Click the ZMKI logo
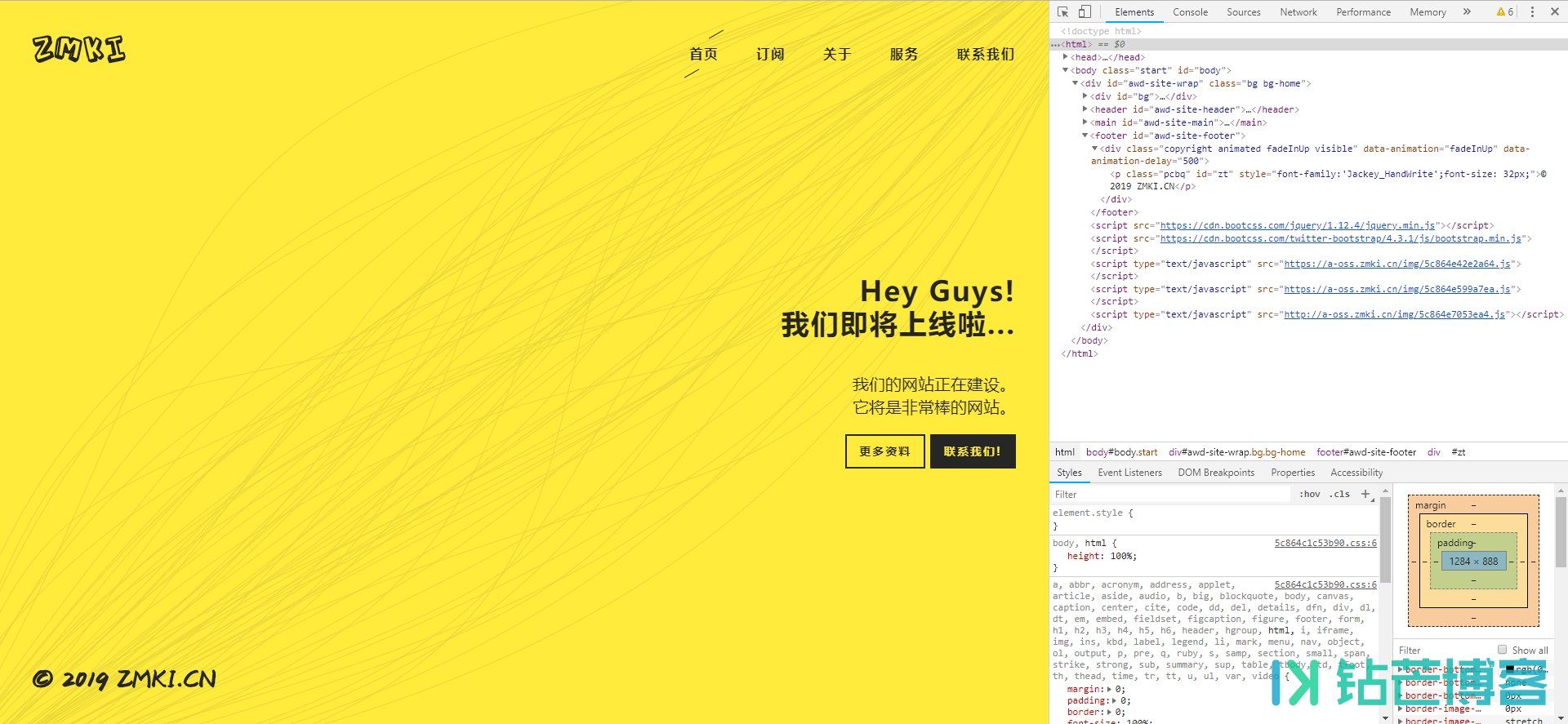The image size is (1568, 724). [79, 49]
